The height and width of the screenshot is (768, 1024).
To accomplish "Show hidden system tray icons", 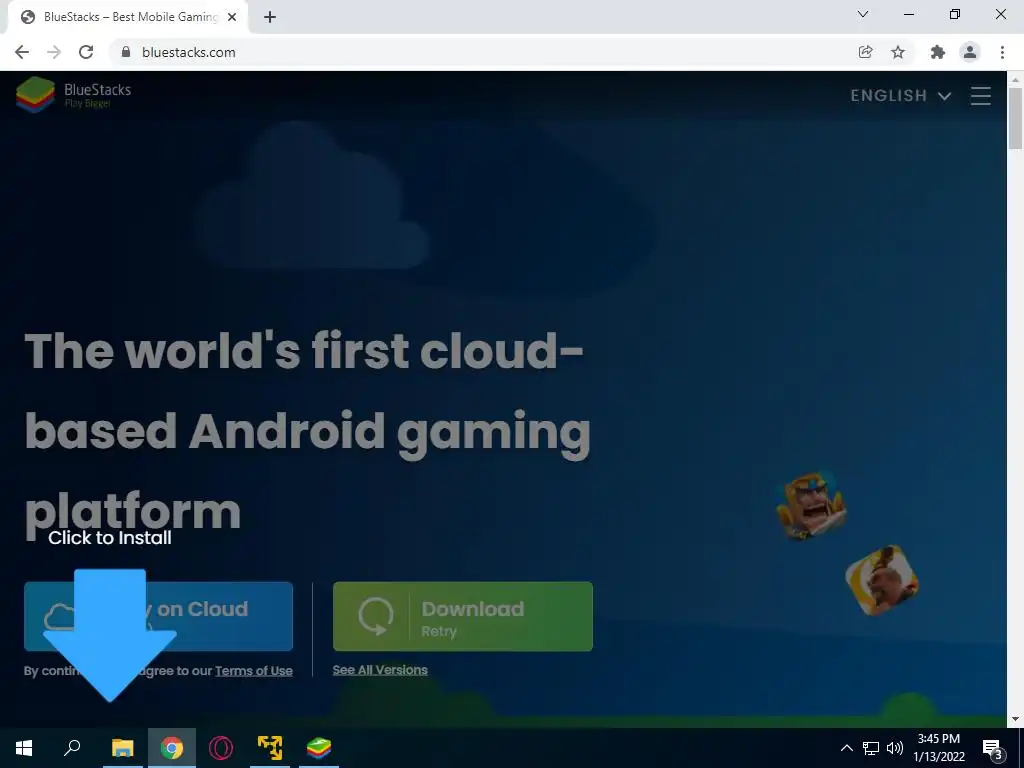I will 846,748.
